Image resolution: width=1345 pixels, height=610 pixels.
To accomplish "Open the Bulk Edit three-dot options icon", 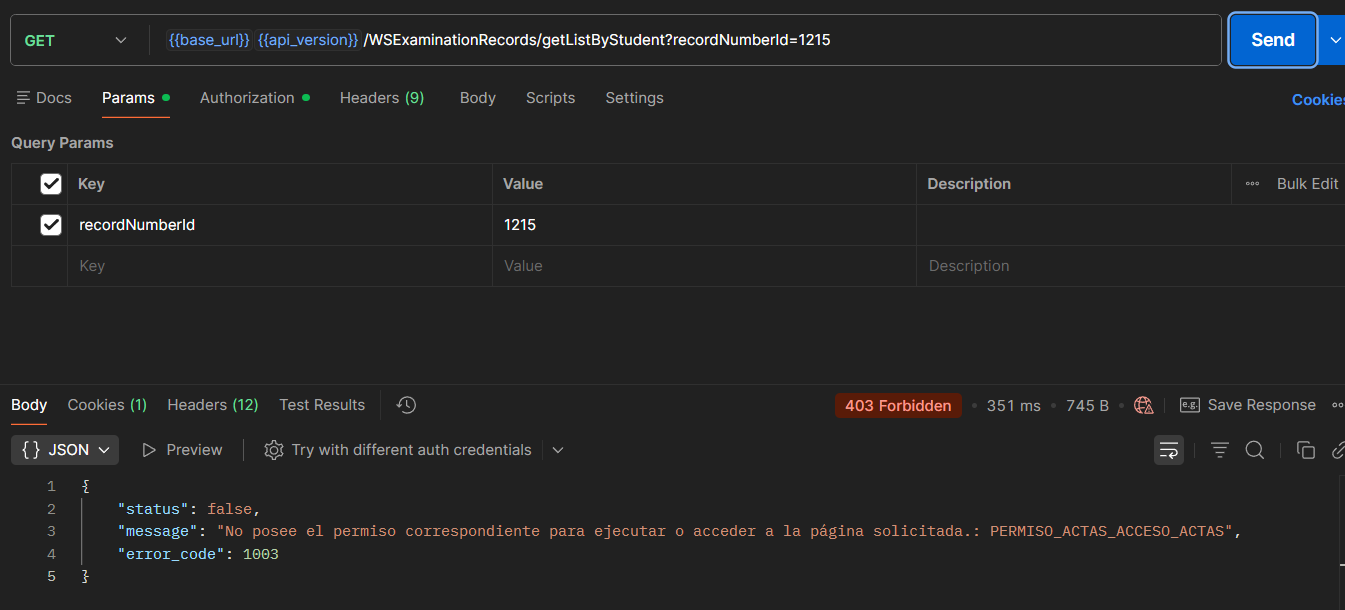I will [x=1252, y=184].
